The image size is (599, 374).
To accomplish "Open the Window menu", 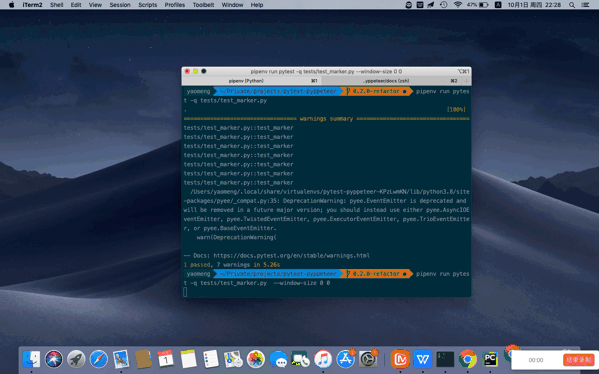I will 232,5.
